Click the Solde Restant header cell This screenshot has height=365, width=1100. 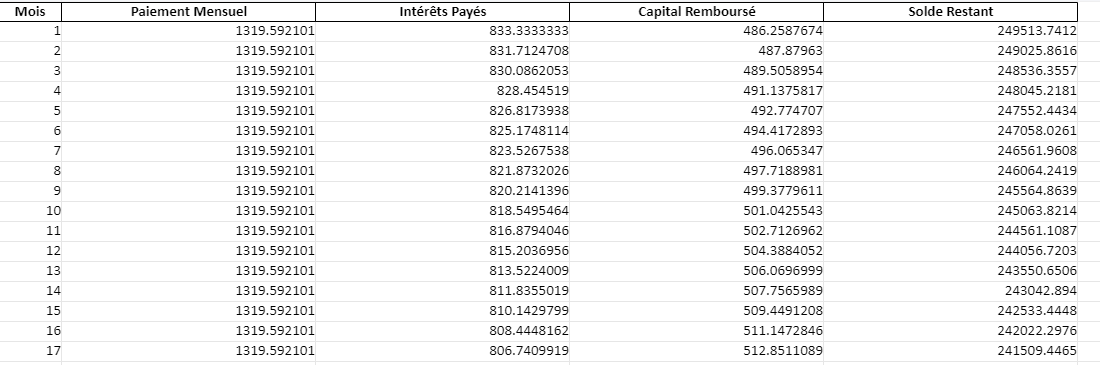(x=951, y=12)
